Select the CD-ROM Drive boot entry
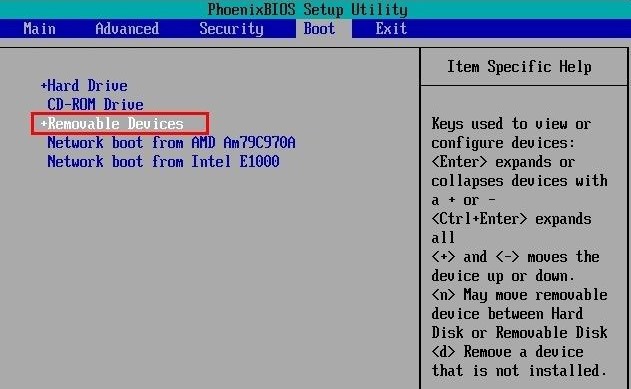 tap(95, 104)
